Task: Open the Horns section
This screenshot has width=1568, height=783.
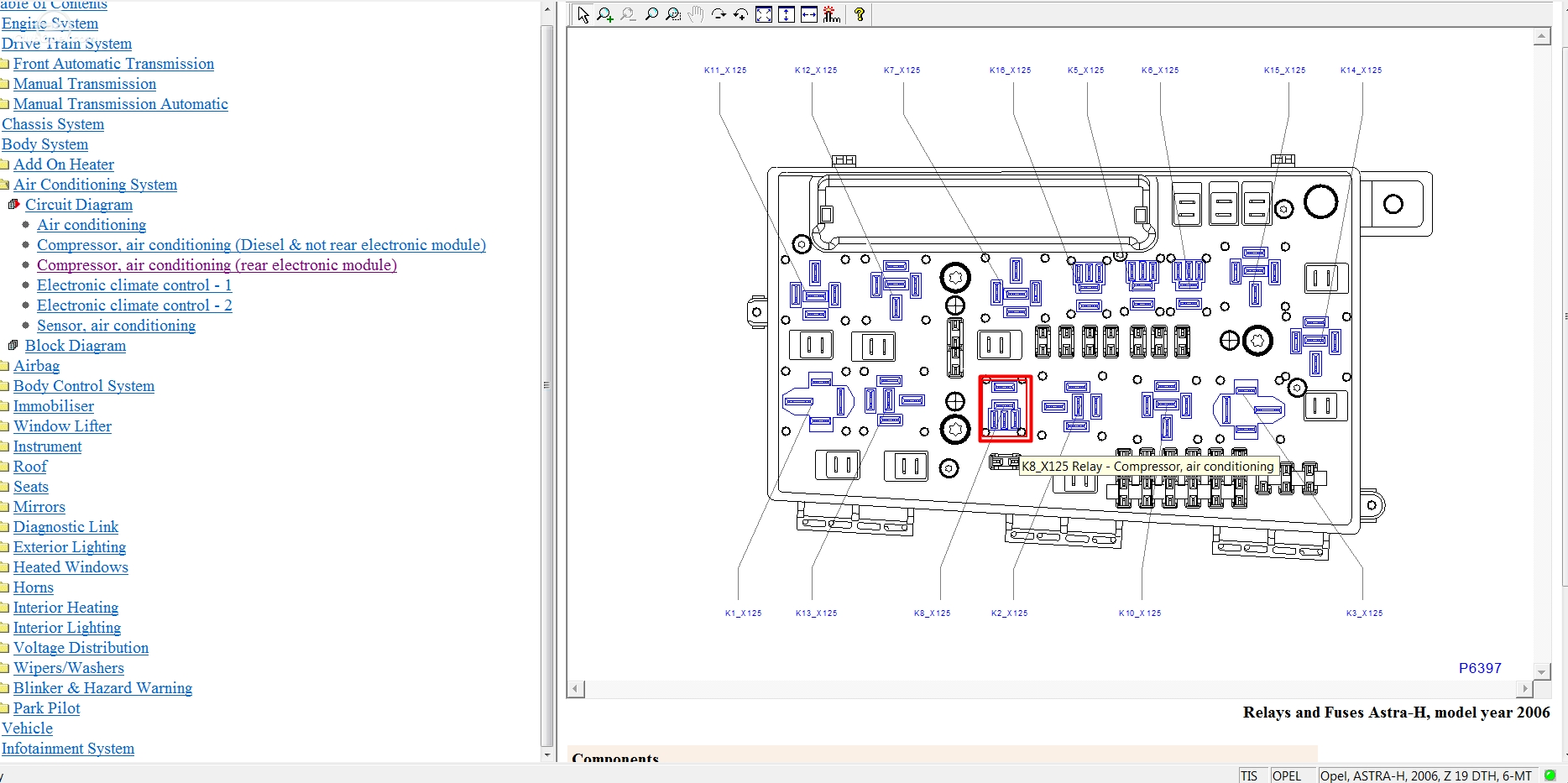Action: tap(34, 587)
